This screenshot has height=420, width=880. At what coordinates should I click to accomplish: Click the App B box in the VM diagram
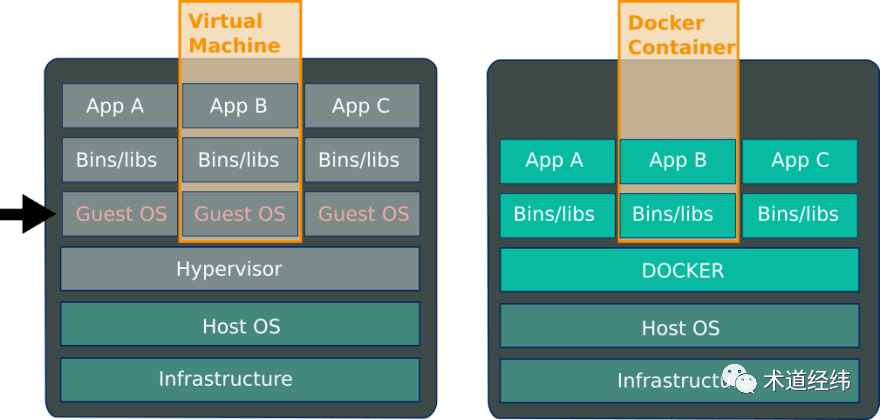(240, 106)
